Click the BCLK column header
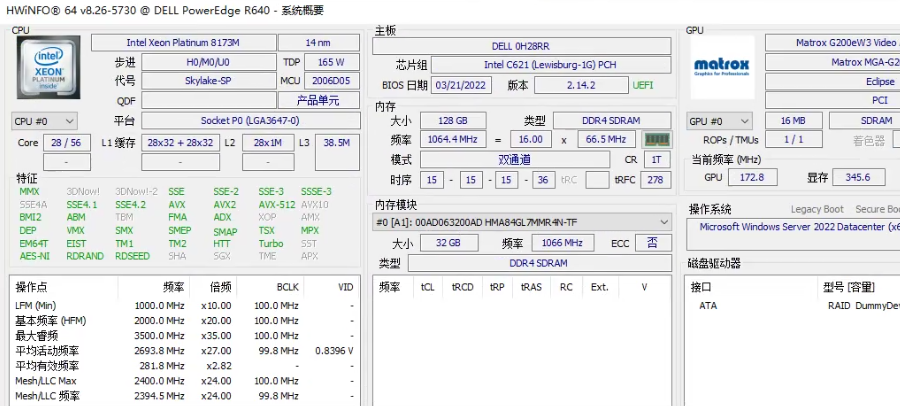The height and width of the screenshot is (406, 900). [x=270, y=287]
